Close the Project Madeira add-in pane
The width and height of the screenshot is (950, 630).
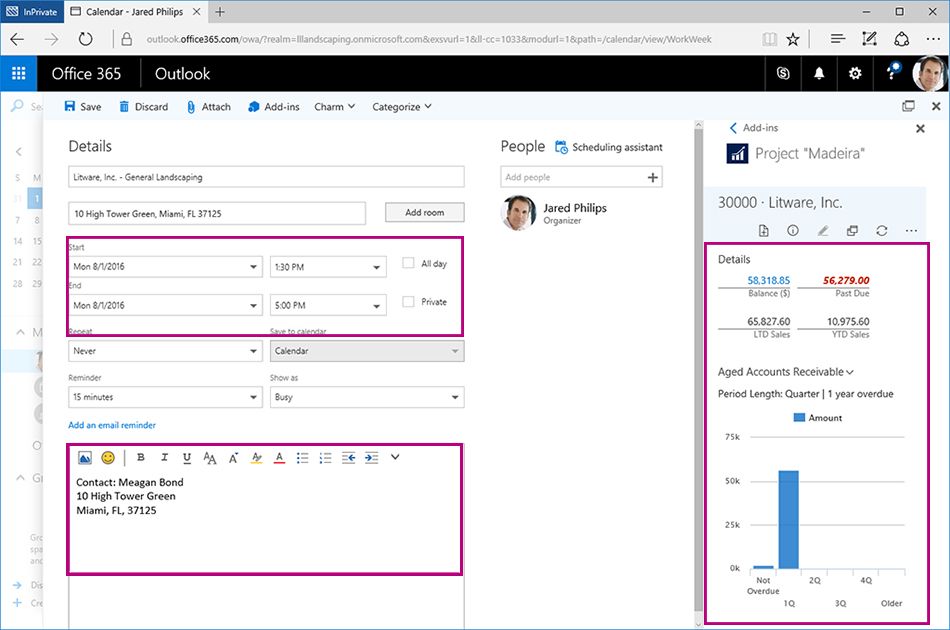click(920, 128)
